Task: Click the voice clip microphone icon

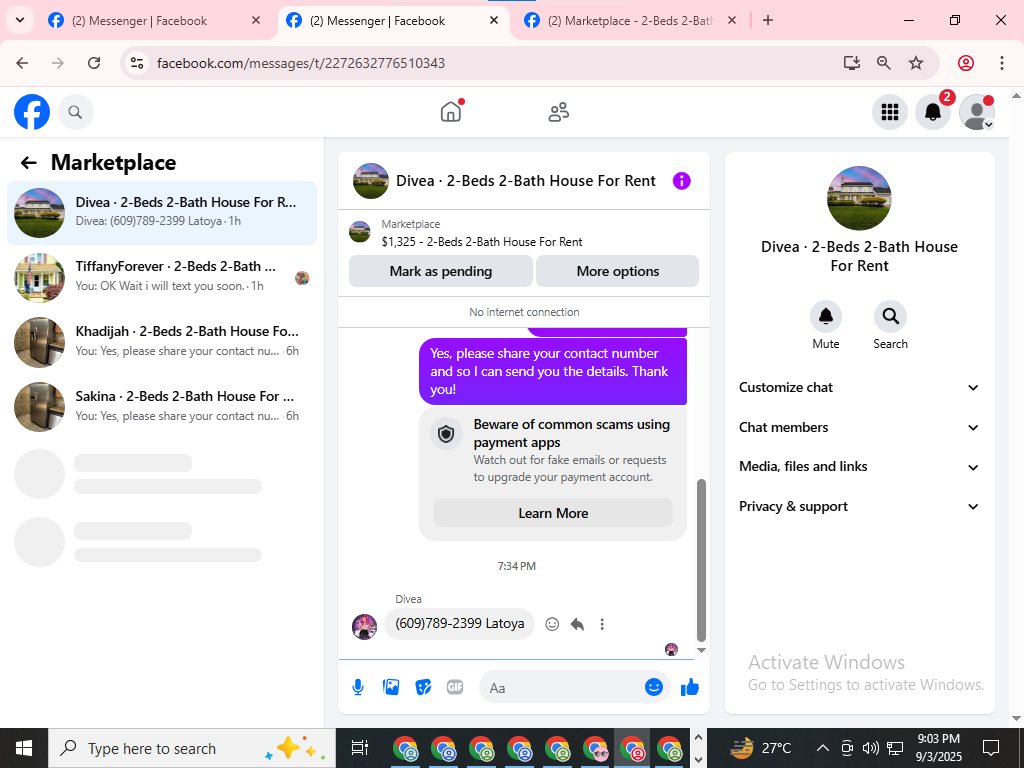Action: pyautogui.click(x=358, y=687)
